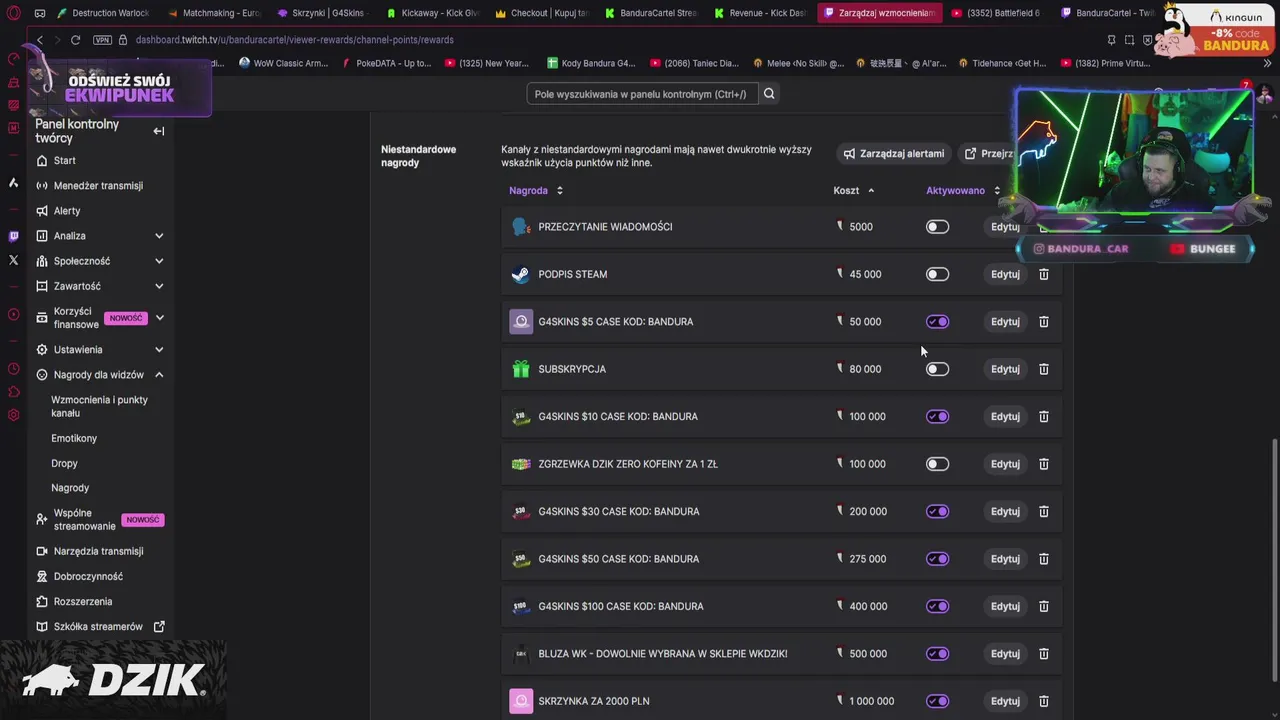Expand Społeczność section chevron
1280x720 pixels.
[x=159, y=261]
